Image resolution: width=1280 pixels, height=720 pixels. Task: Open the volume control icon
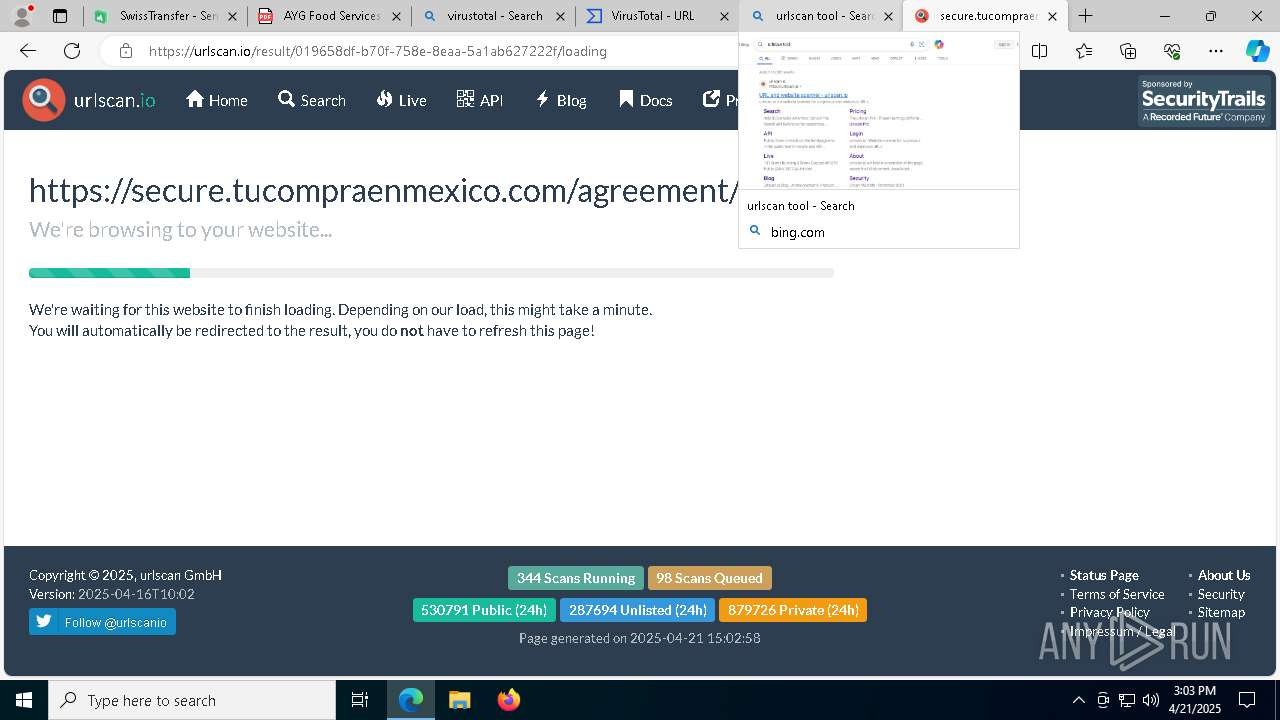tap(1150, 700)
